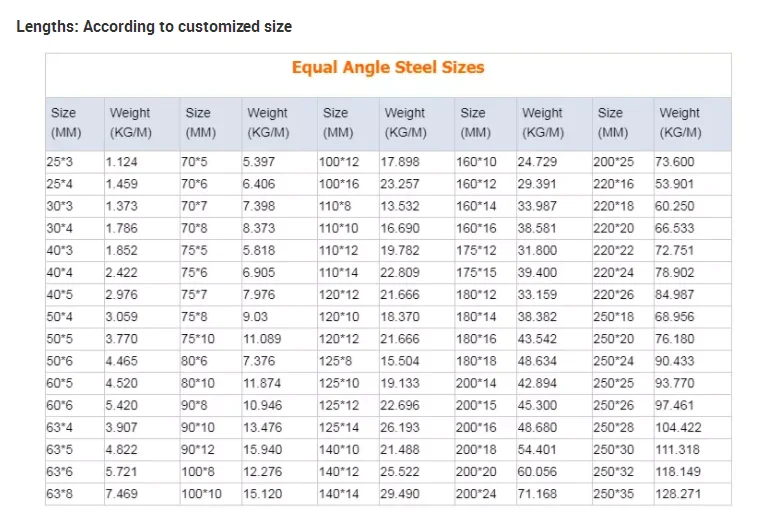Viewport: 769px width, 516px height.
Task: Select the 63*8 size cell
Action: pyautogui.click(x=60, y=493)
